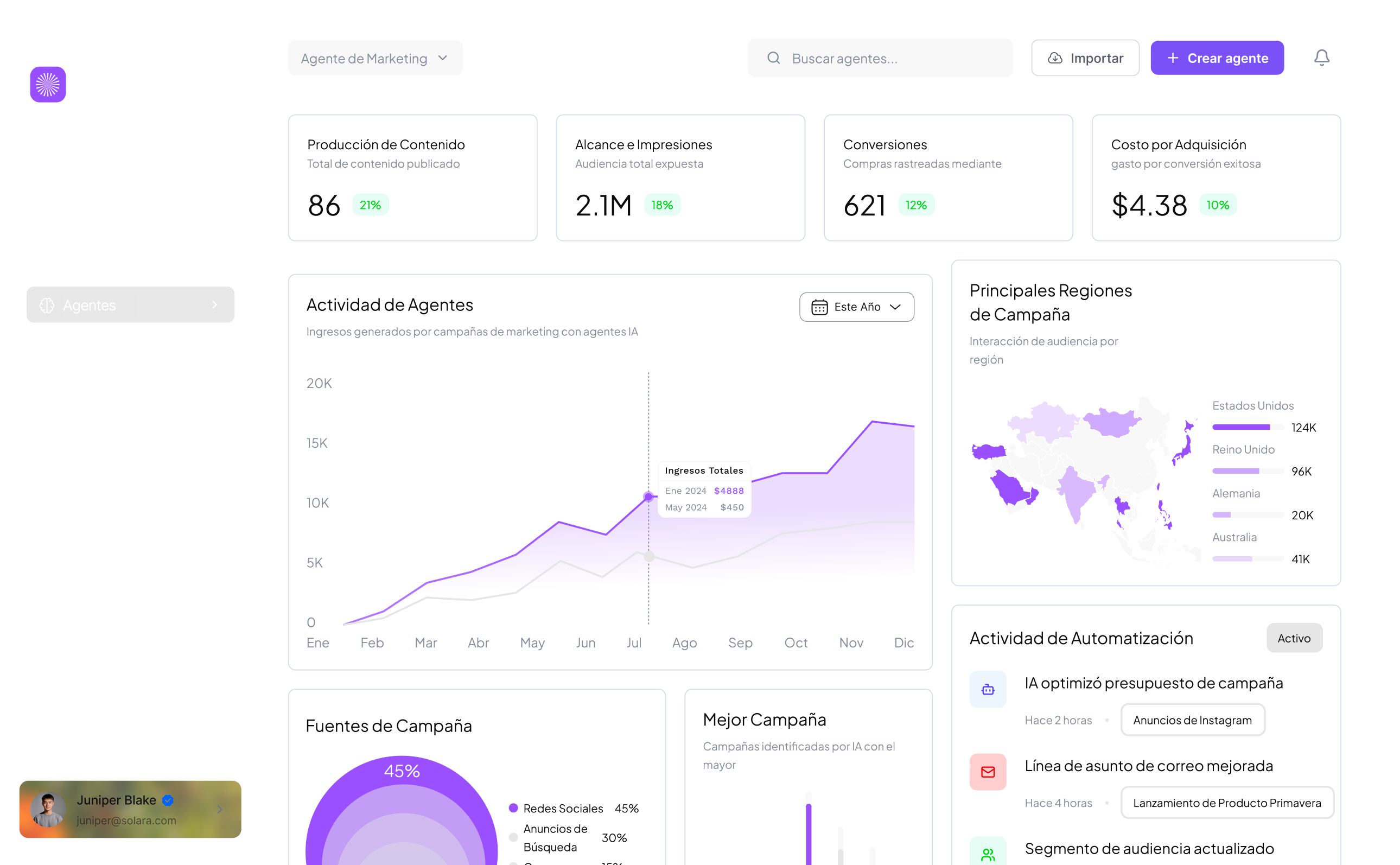Click the 12% growth badge

(x=916, y=205)
